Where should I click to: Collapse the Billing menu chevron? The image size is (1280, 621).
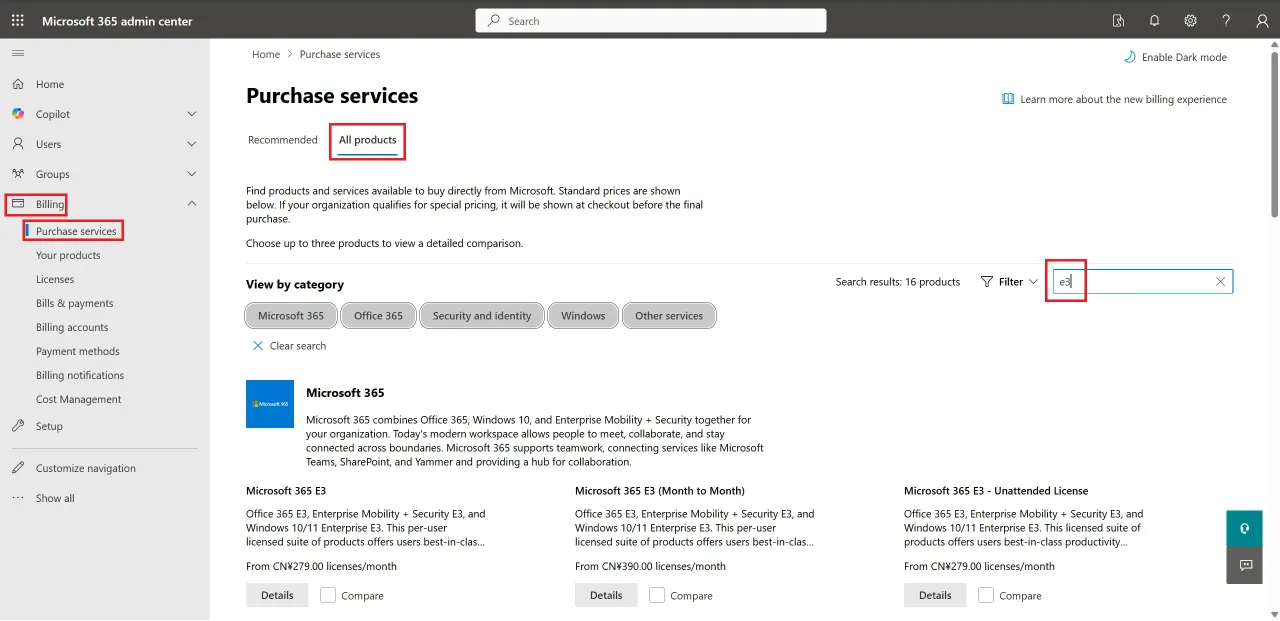(x=192, y=204)
